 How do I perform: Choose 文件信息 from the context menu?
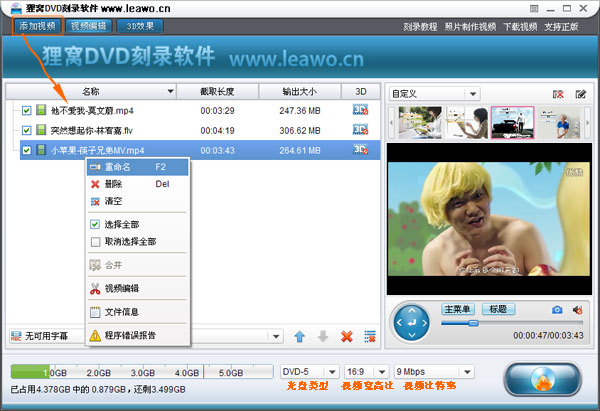tap(138, 312)
